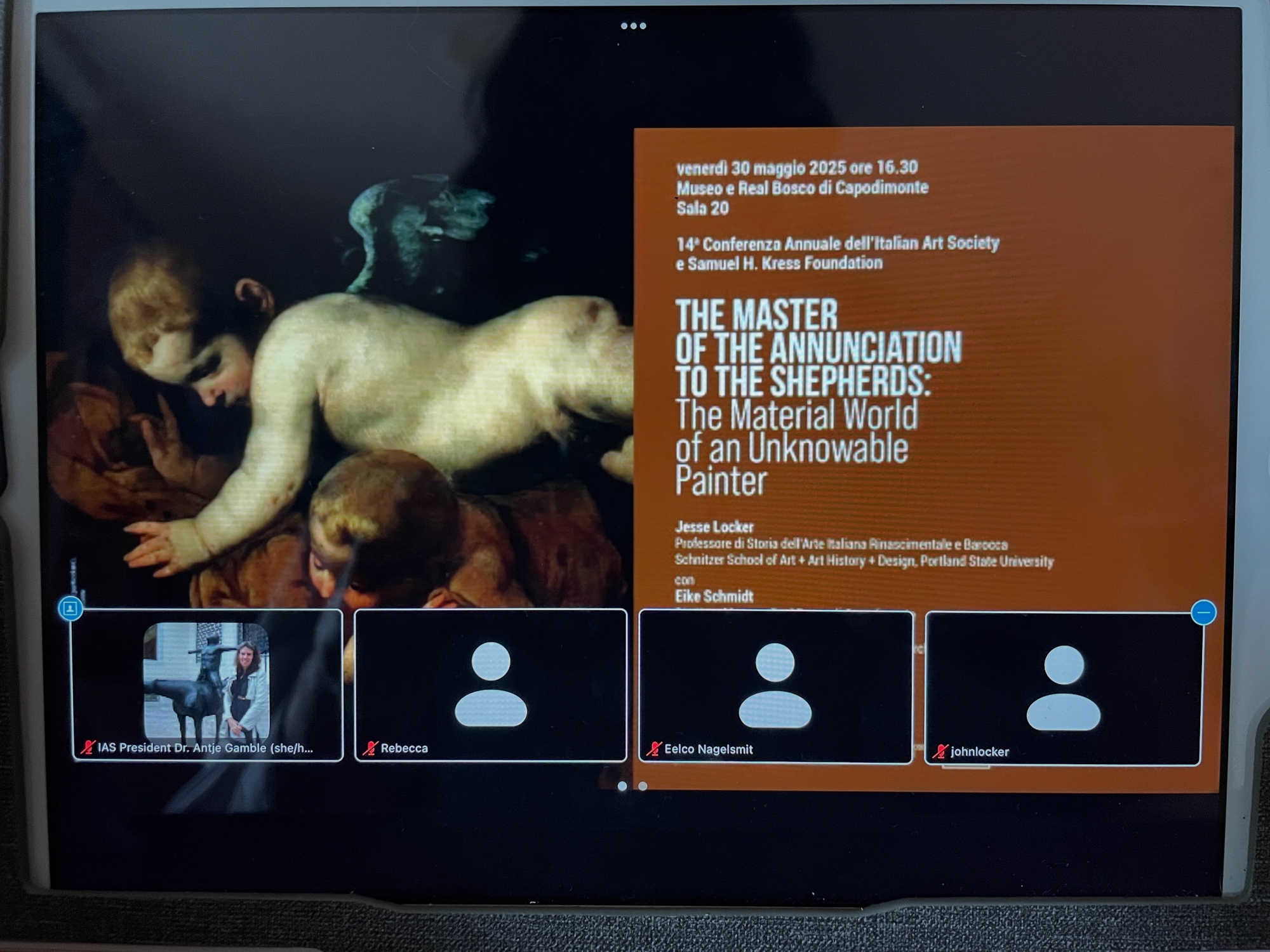Click the blue speaker-view icon above thumbnails
The width and height of the screenshot is (1270, 952).
click(70, 609)
